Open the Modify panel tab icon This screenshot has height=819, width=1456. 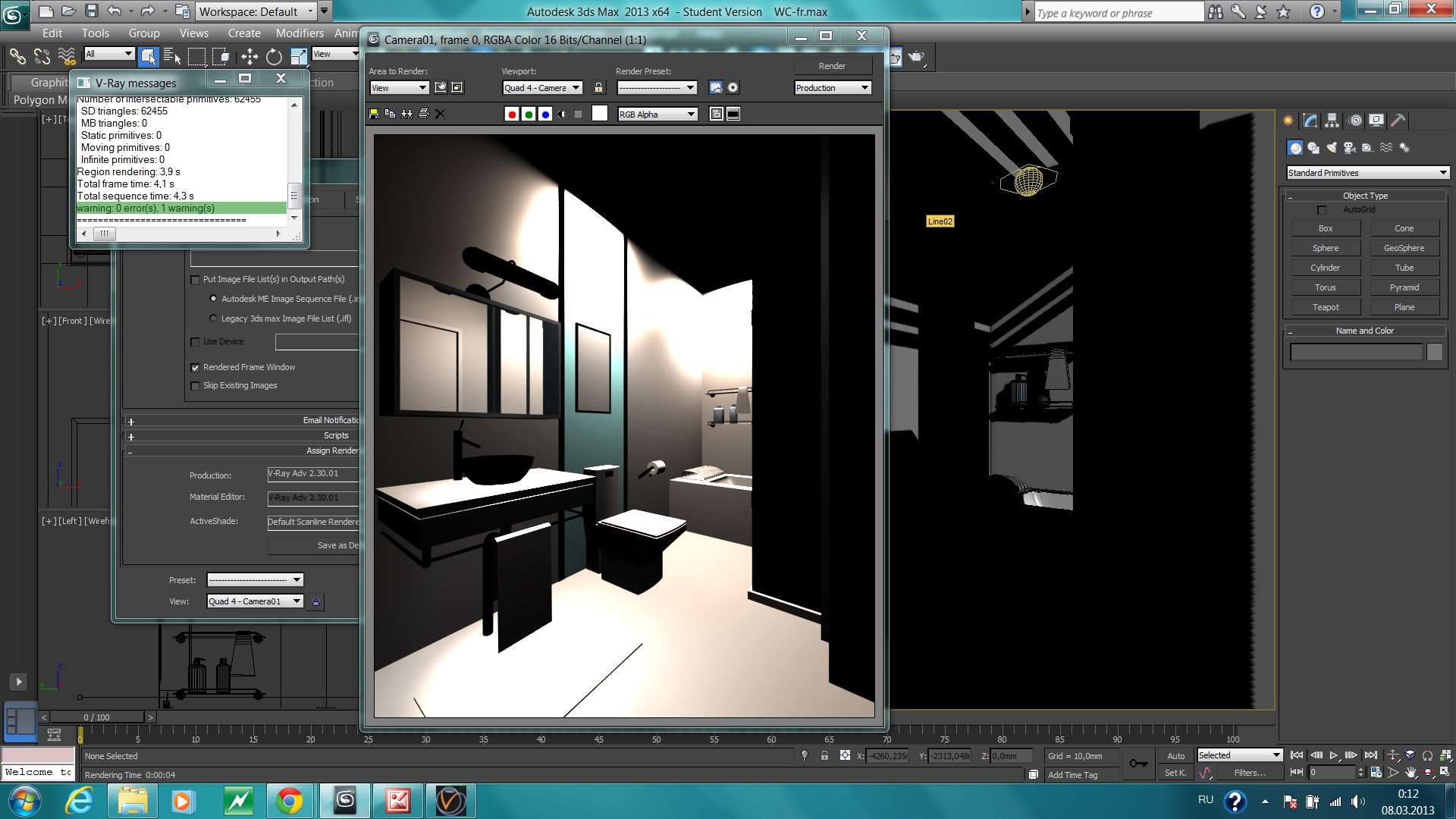(x=1310, y=121)
